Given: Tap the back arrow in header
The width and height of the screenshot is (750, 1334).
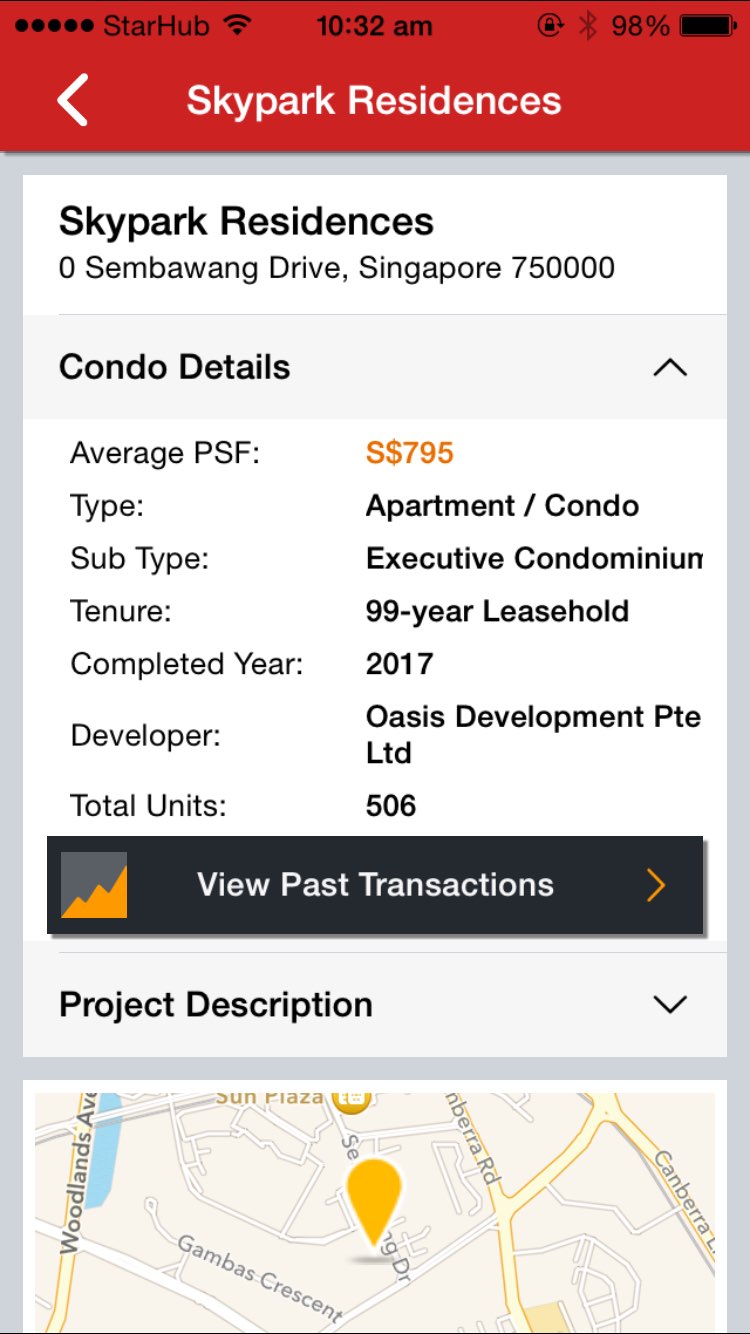Looking at the screenshot, I should (73, 100).
